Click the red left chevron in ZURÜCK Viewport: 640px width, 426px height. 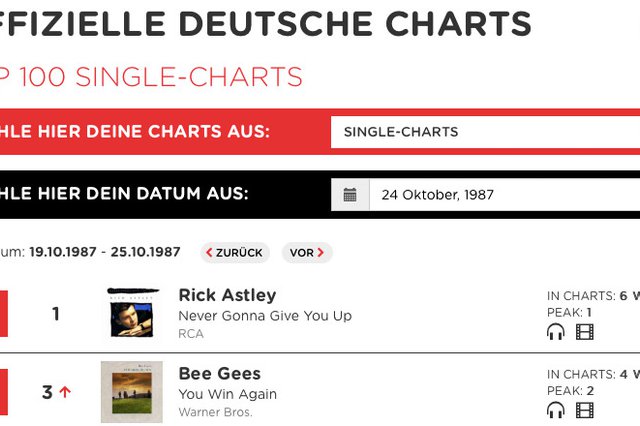click(x=209, y=253)
